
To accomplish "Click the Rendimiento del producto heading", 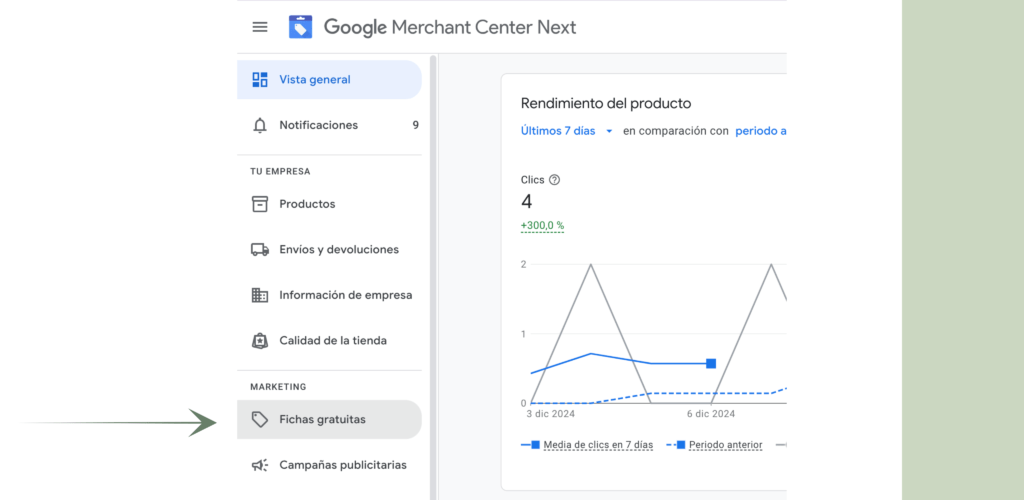I will (x=606, y=103).
